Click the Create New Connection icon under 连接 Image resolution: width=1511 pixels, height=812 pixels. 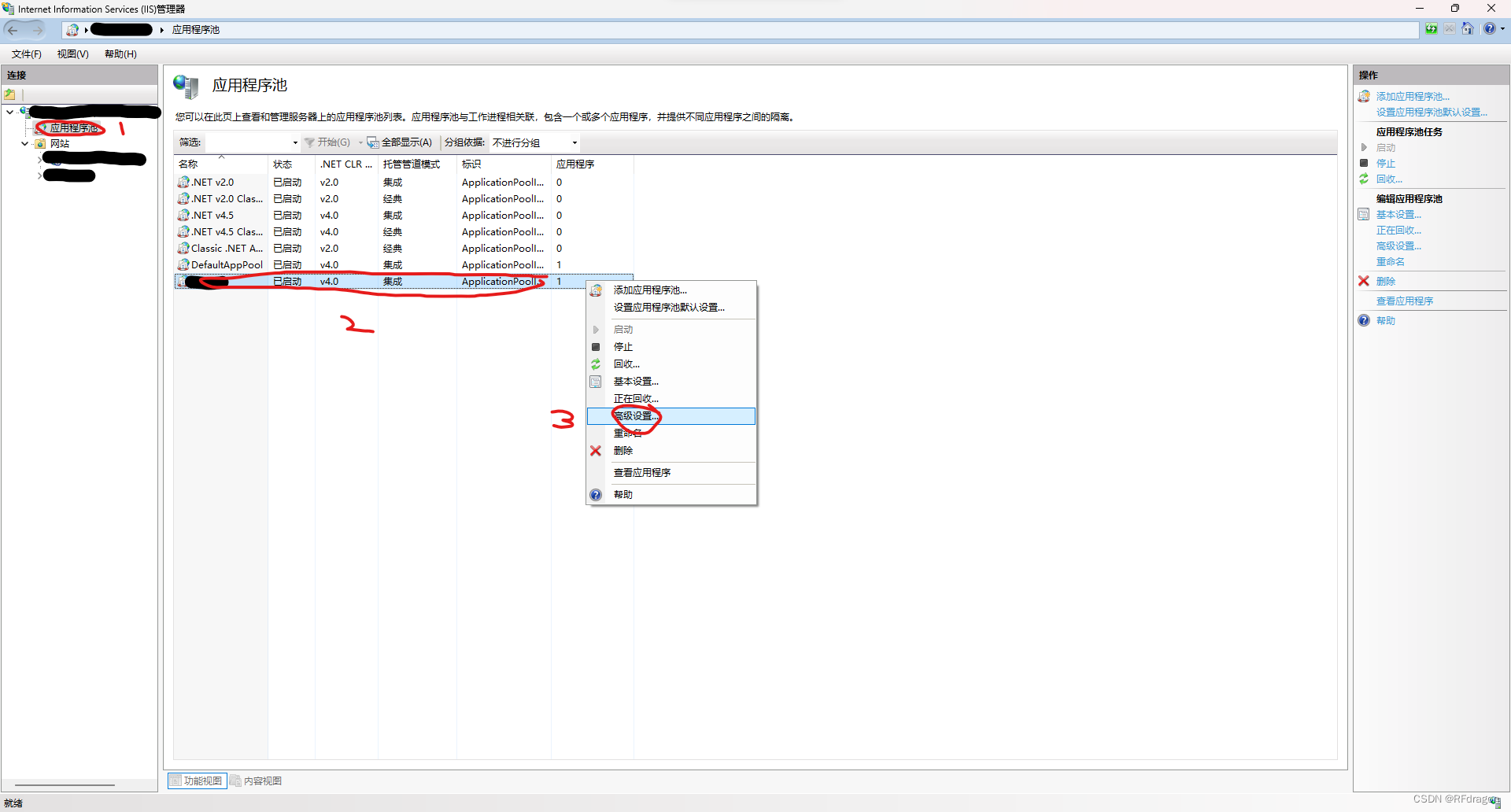point(10,94)
